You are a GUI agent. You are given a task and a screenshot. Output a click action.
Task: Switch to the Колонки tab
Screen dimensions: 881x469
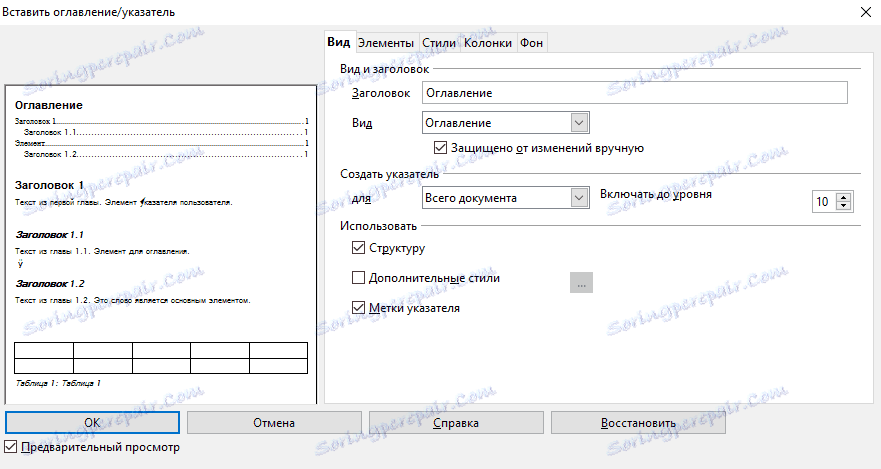point(488,43)
